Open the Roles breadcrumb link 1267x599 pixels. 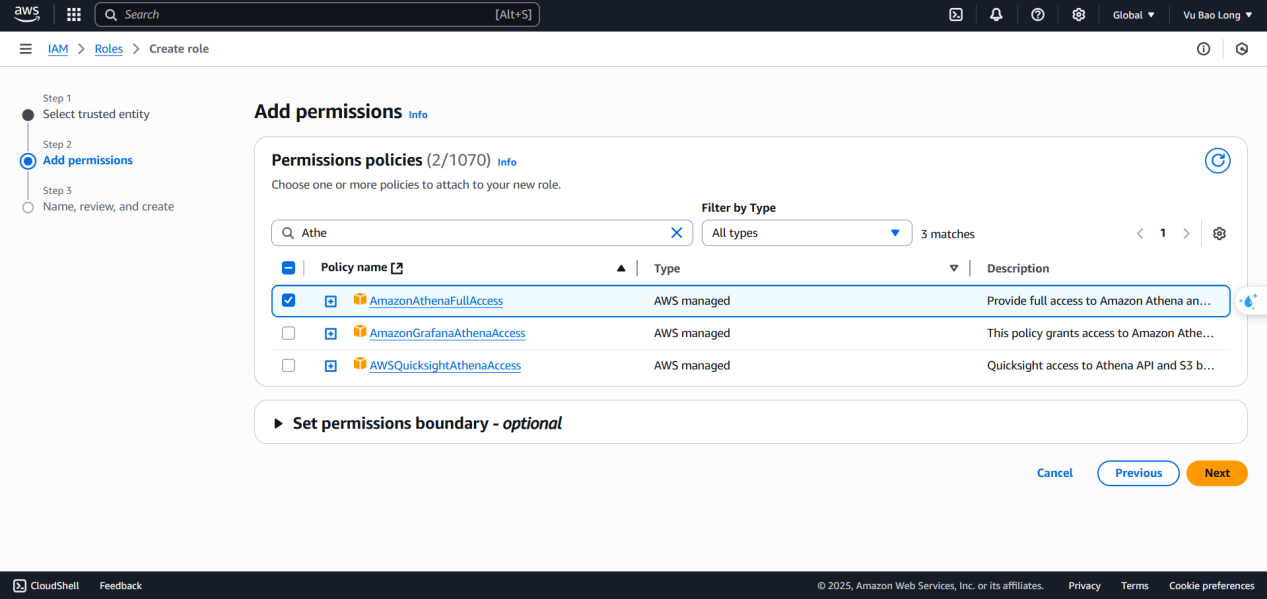109,49
